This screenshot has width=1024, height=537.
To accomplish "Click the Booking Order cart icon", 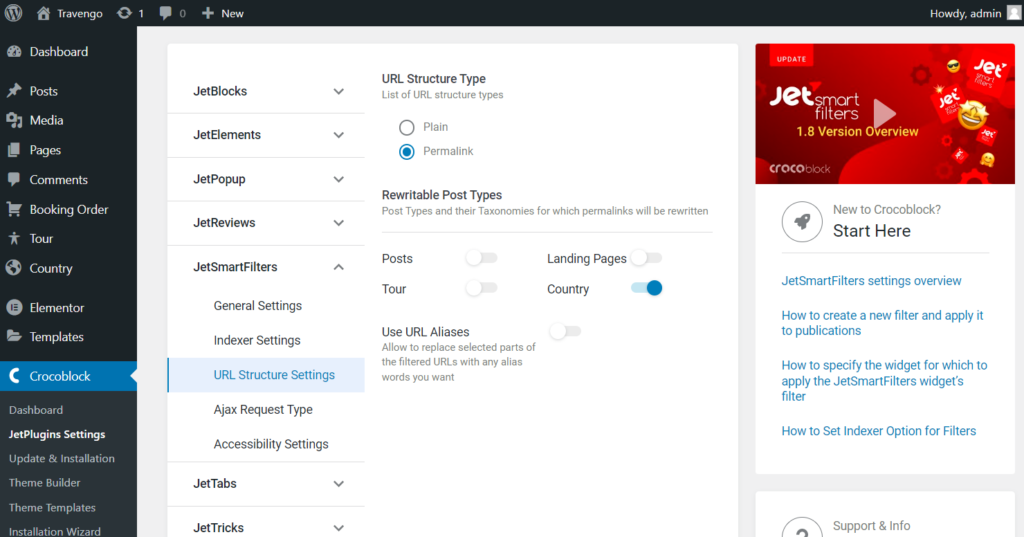I will tap(14, 209).
